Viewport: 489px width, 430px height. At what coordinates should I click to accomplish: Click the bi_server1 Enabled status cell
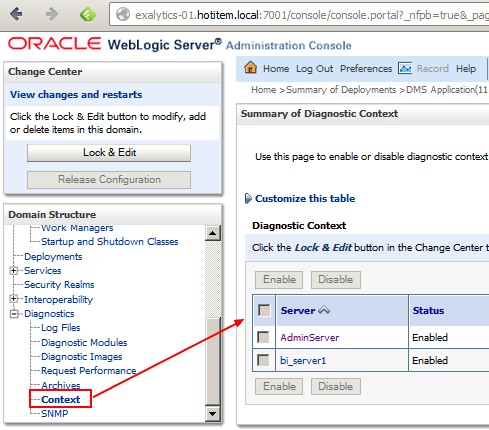[x=430, y=360]
